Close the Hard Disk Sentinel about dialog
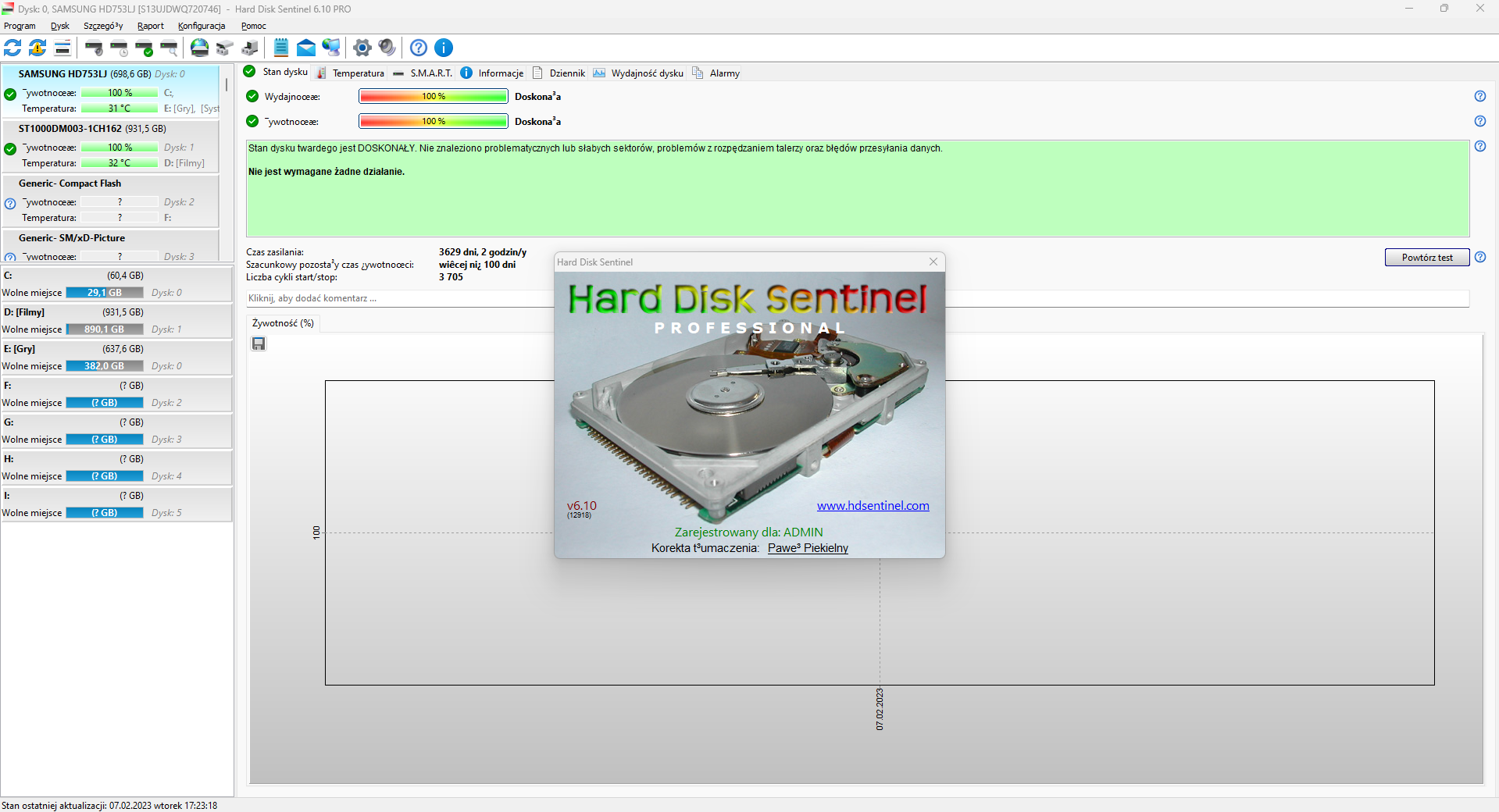This screenshot has width=1499, height=812. coord(933,262)
